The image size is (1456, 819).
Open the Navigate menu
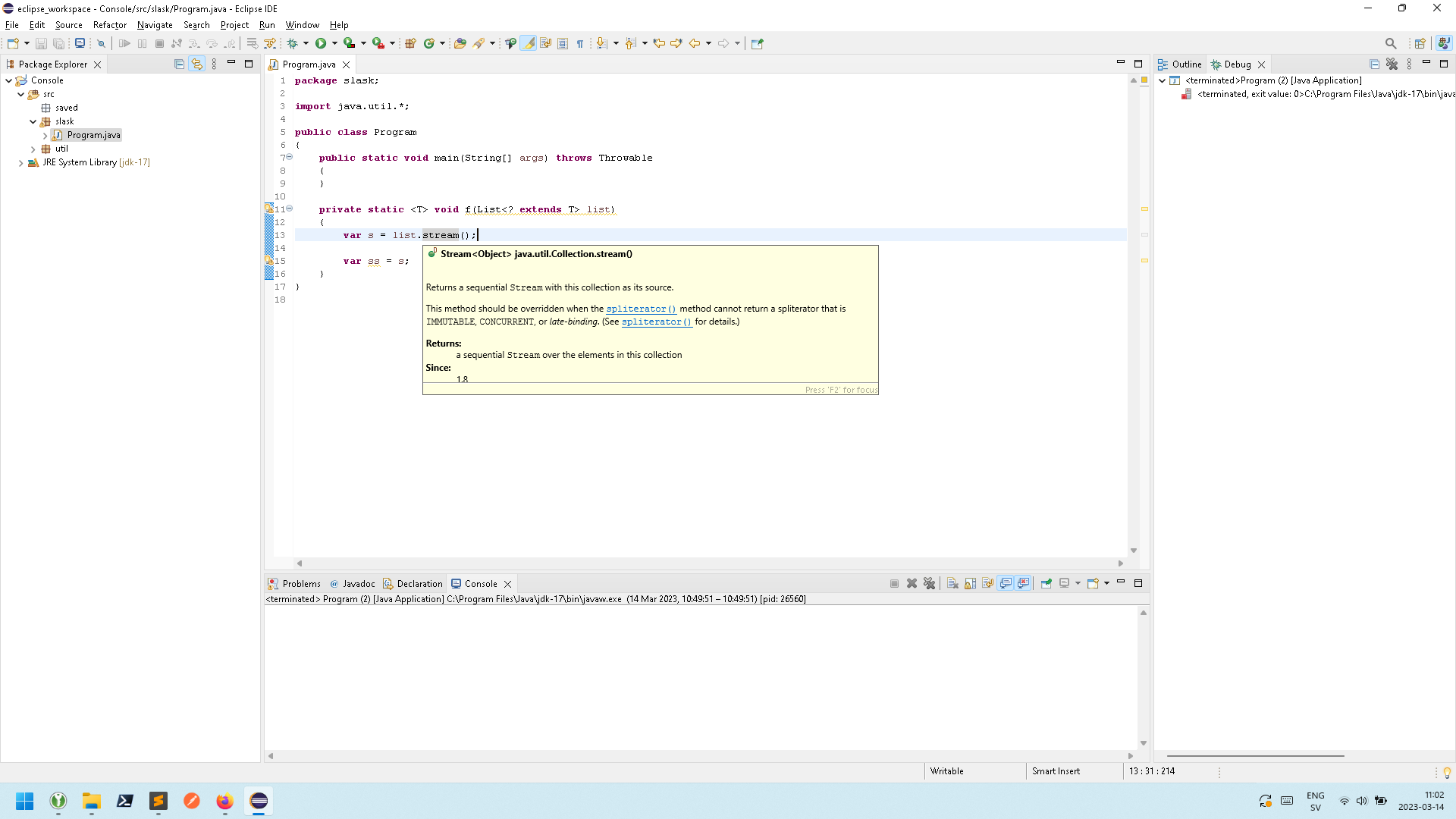154,25
